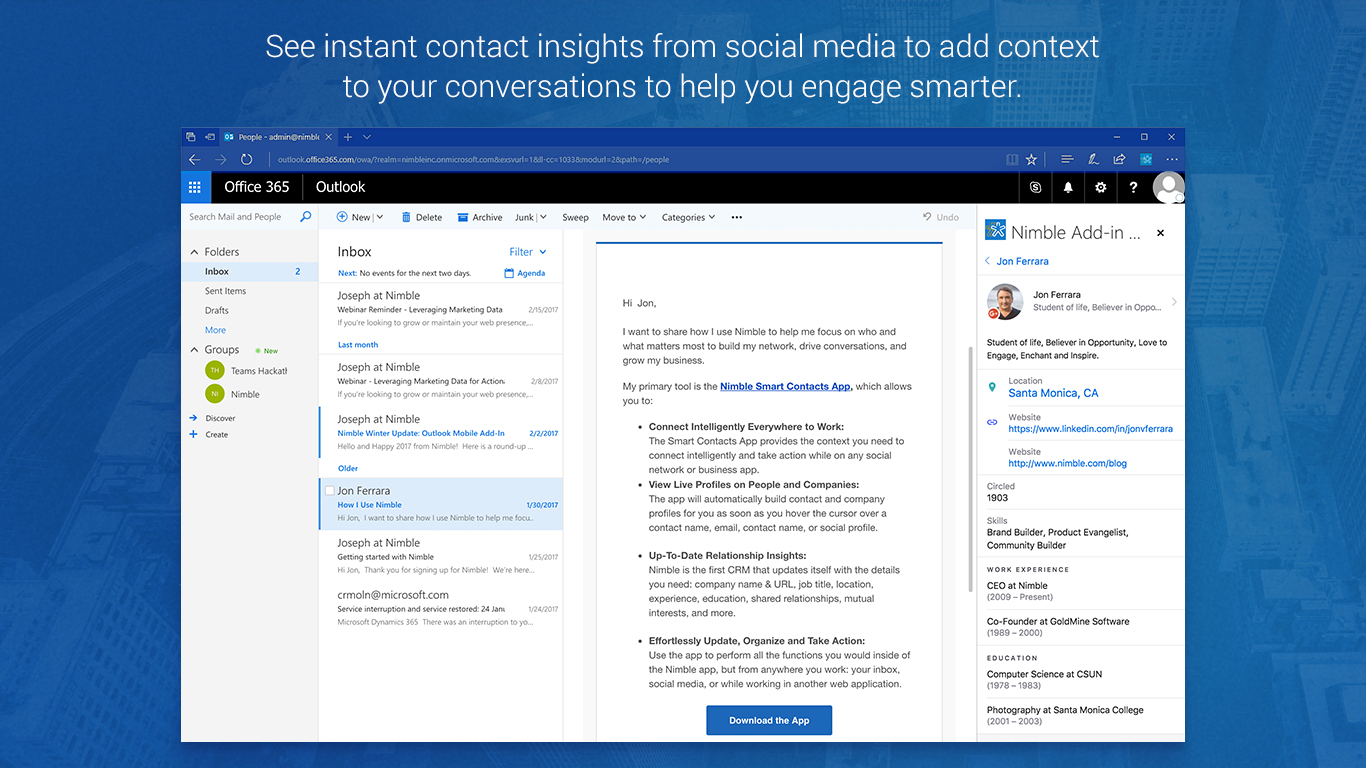Open the notifications bell
Image resolution: width=1366 pixels, height=768 pixels.
(1068, 187)
